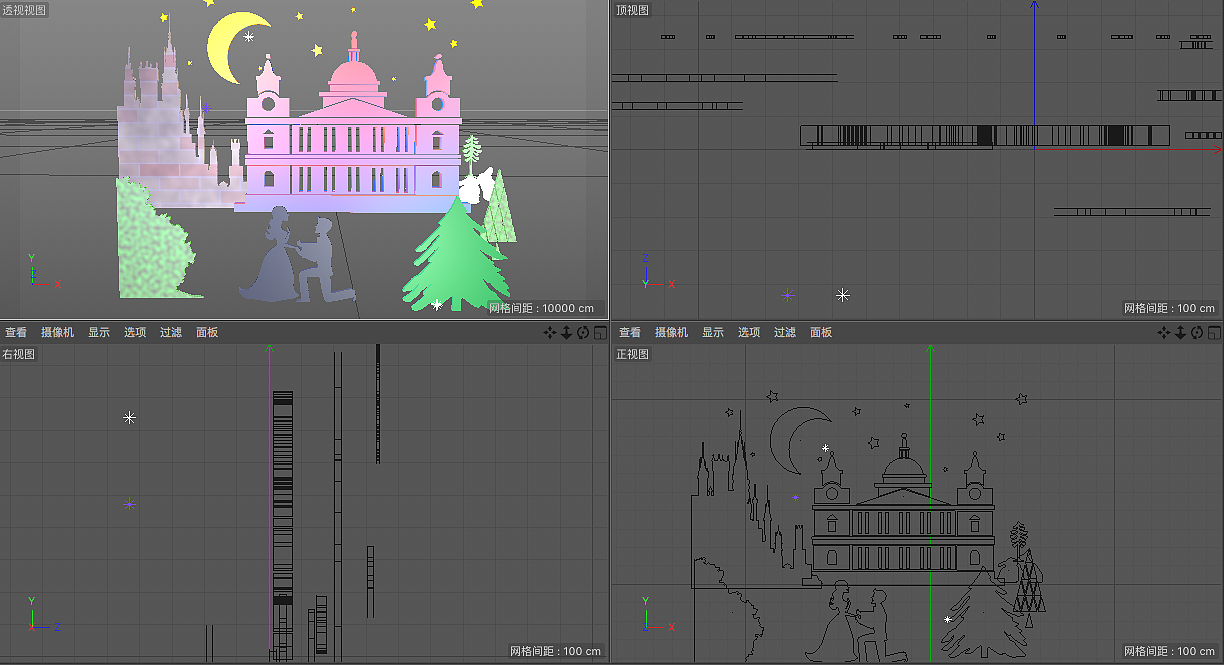1224x665 pixels.
Task: Select the purple light marker in the top view
Action: [788, 295]
